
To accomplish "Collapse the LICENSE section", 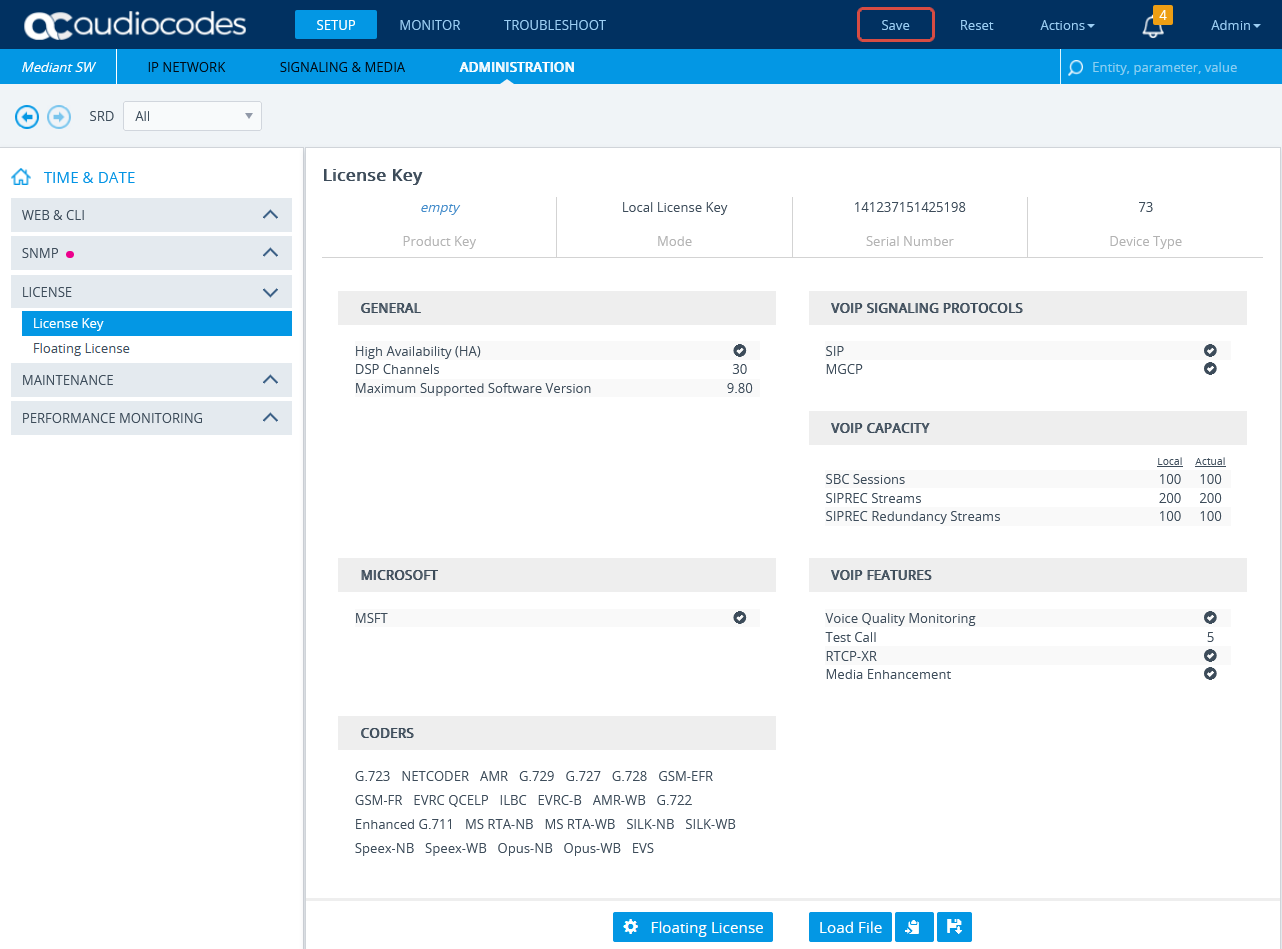I will (x=151, y=292).
